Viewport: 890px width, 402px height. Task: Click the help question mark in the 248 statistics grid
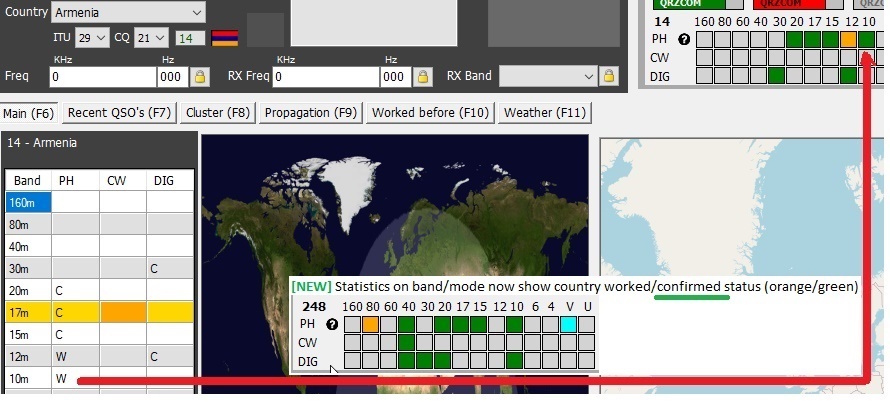332,324
